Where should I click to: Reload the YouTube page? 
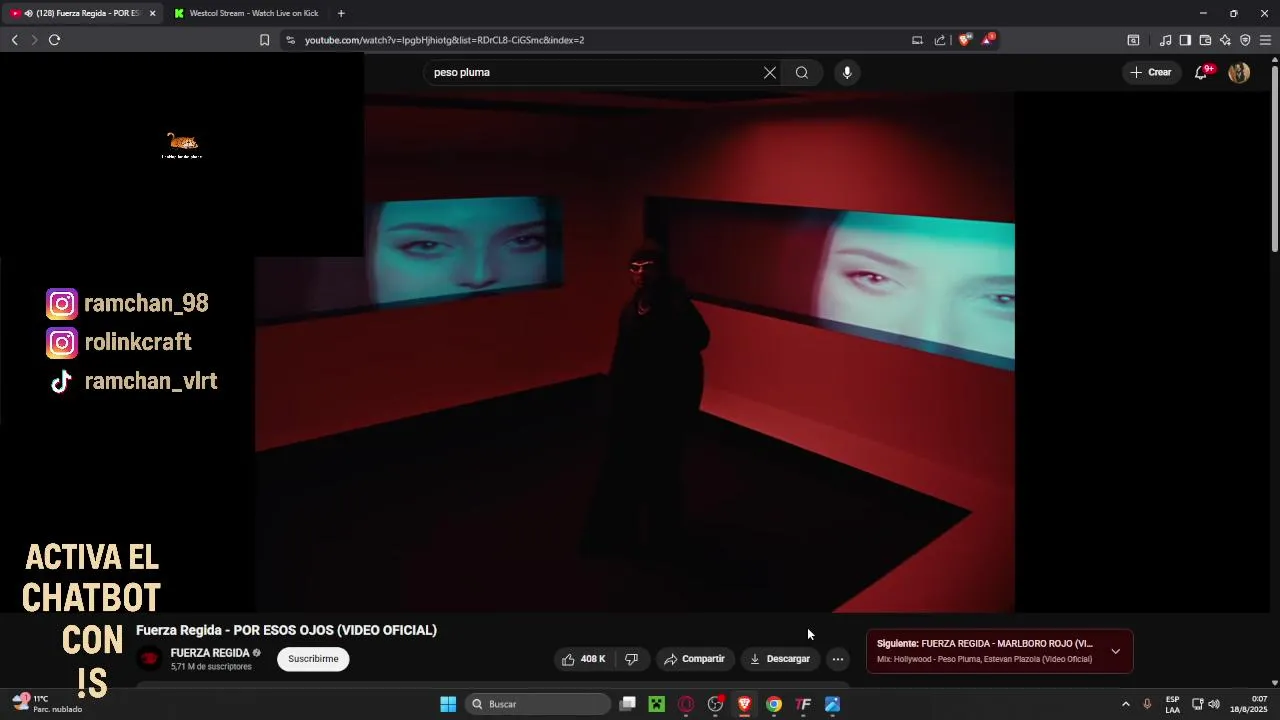[54, 40]
